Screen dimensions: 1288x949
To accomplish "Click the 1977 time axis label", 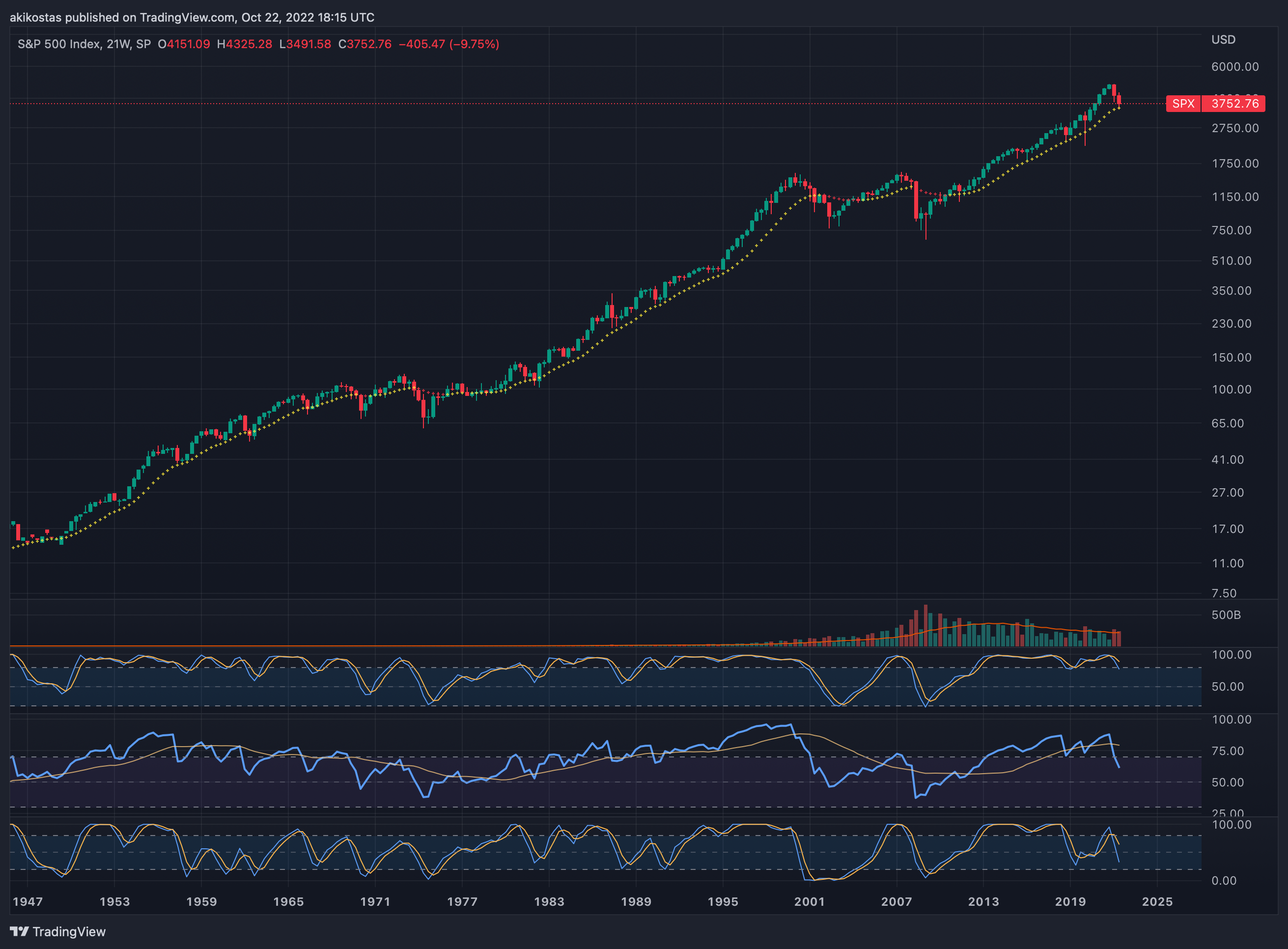I will [x=462, y=902].
